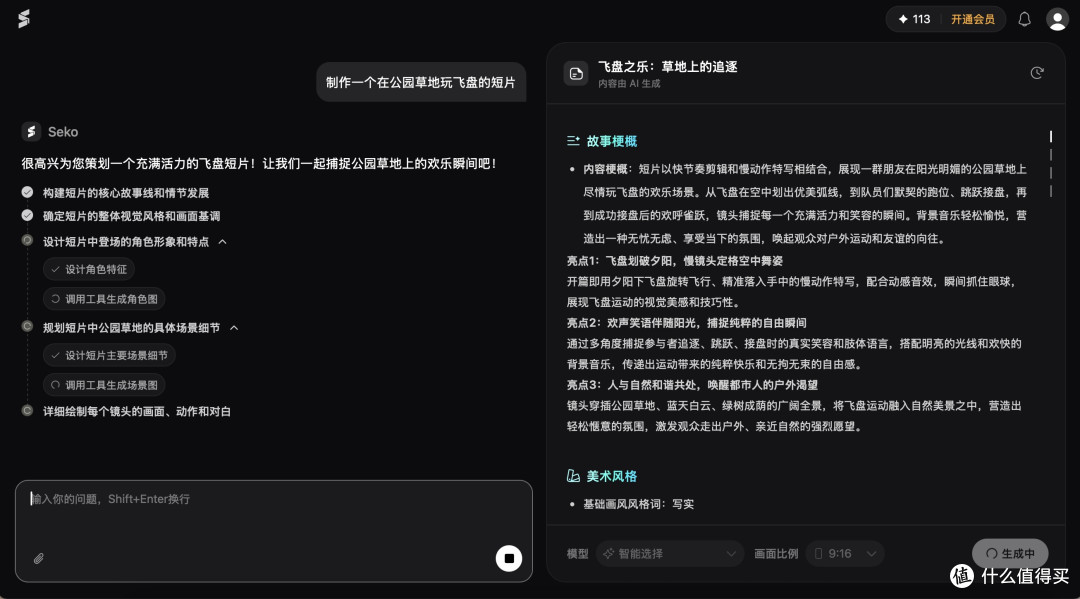Viewport: 1080px width, 599px height.
Task: Click the document icon beside 飞盘之乐 title
Action: click(x=577, y=74)
